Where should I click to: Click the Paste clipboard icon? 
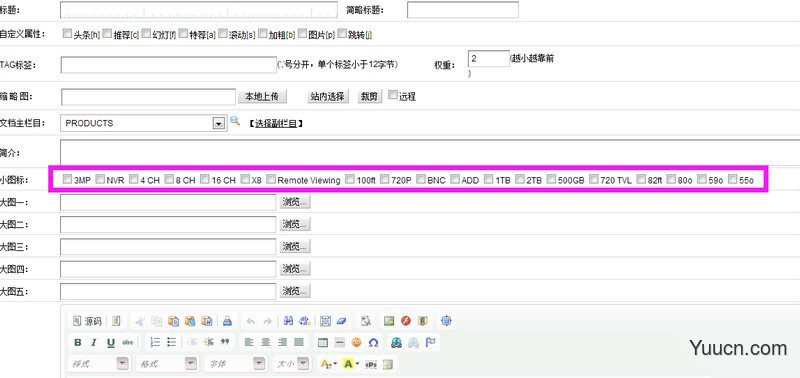[x=173, y=321]
